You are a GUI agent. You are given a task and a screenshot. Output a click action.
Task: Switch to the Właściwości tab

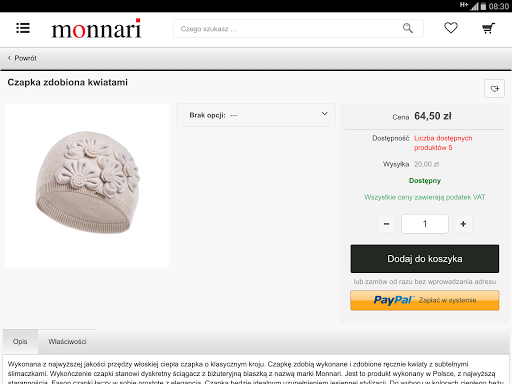67,342
